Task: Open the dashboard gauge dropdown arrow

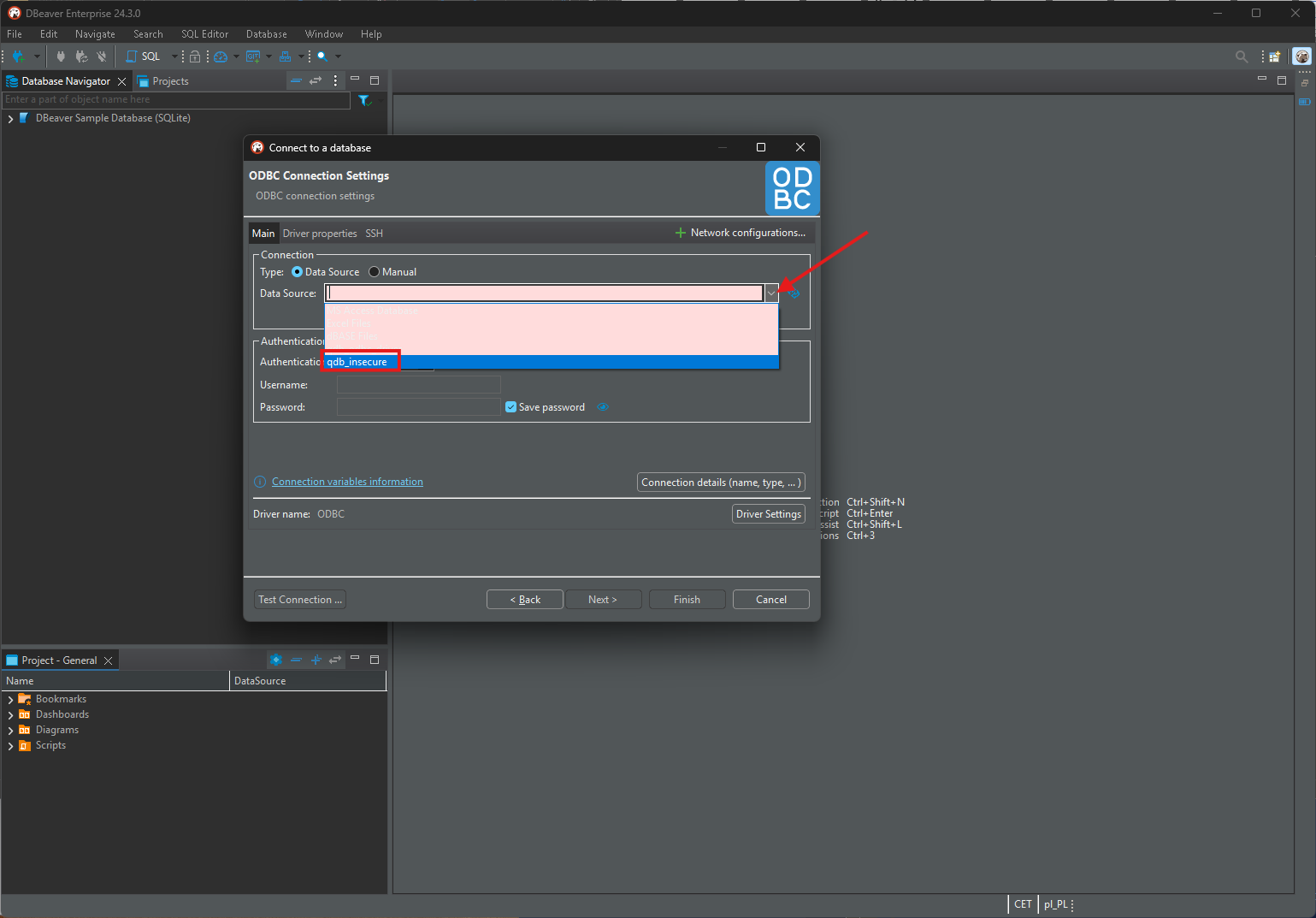Action: pyautogui.click(x=236, y=56)
